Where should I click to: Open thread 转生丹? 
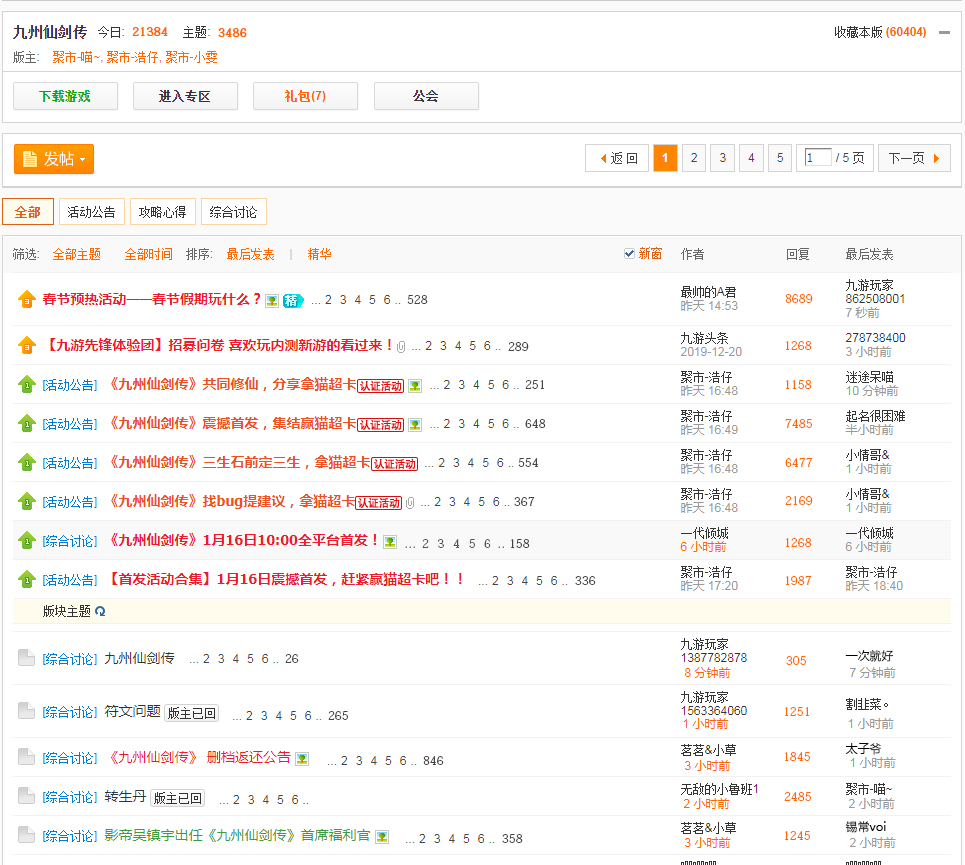coord(125,797)
